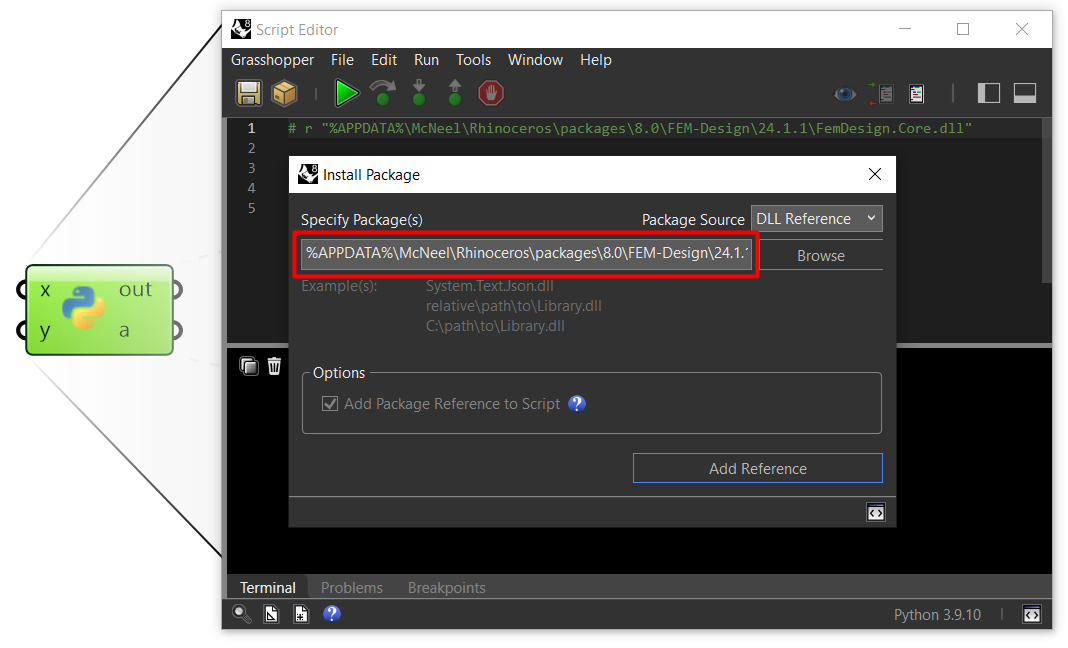Click the out output on Python component

coord(135,290)
